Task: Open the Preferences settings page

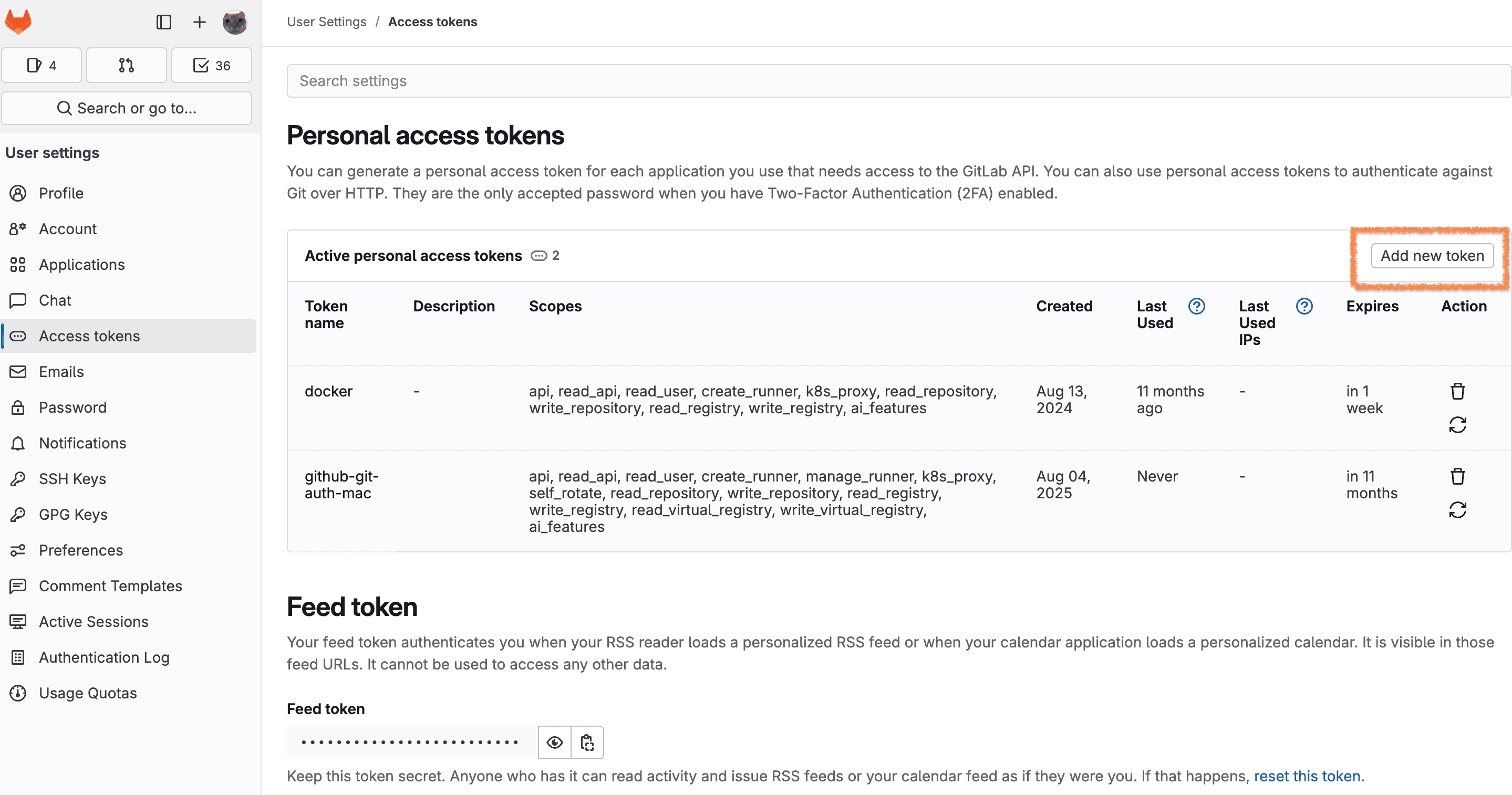Action: [x=81, y=550]
